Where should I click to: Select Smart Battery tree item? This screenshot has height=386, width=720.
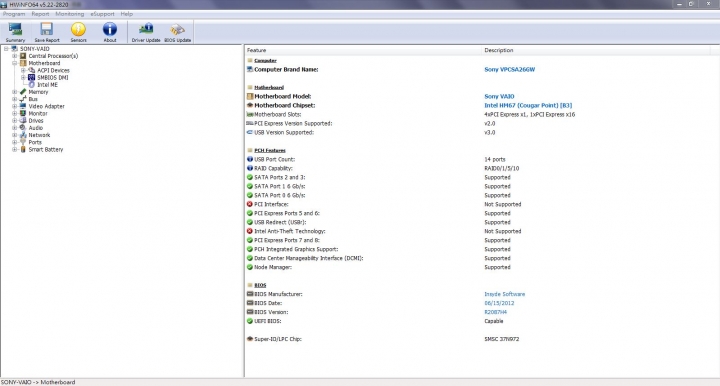point(46,150)
